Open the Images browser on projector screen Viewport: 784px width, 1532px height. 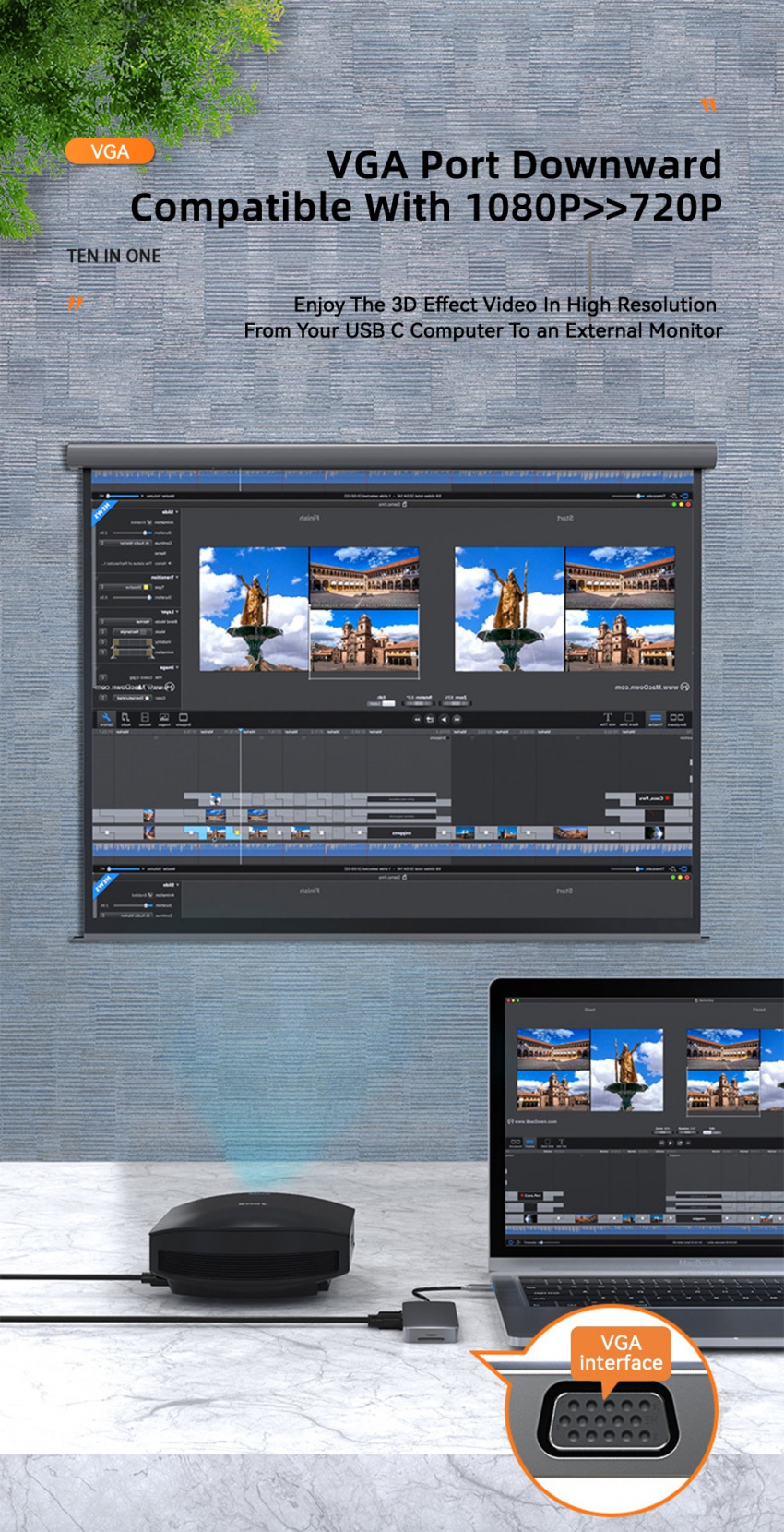point(164,719)
